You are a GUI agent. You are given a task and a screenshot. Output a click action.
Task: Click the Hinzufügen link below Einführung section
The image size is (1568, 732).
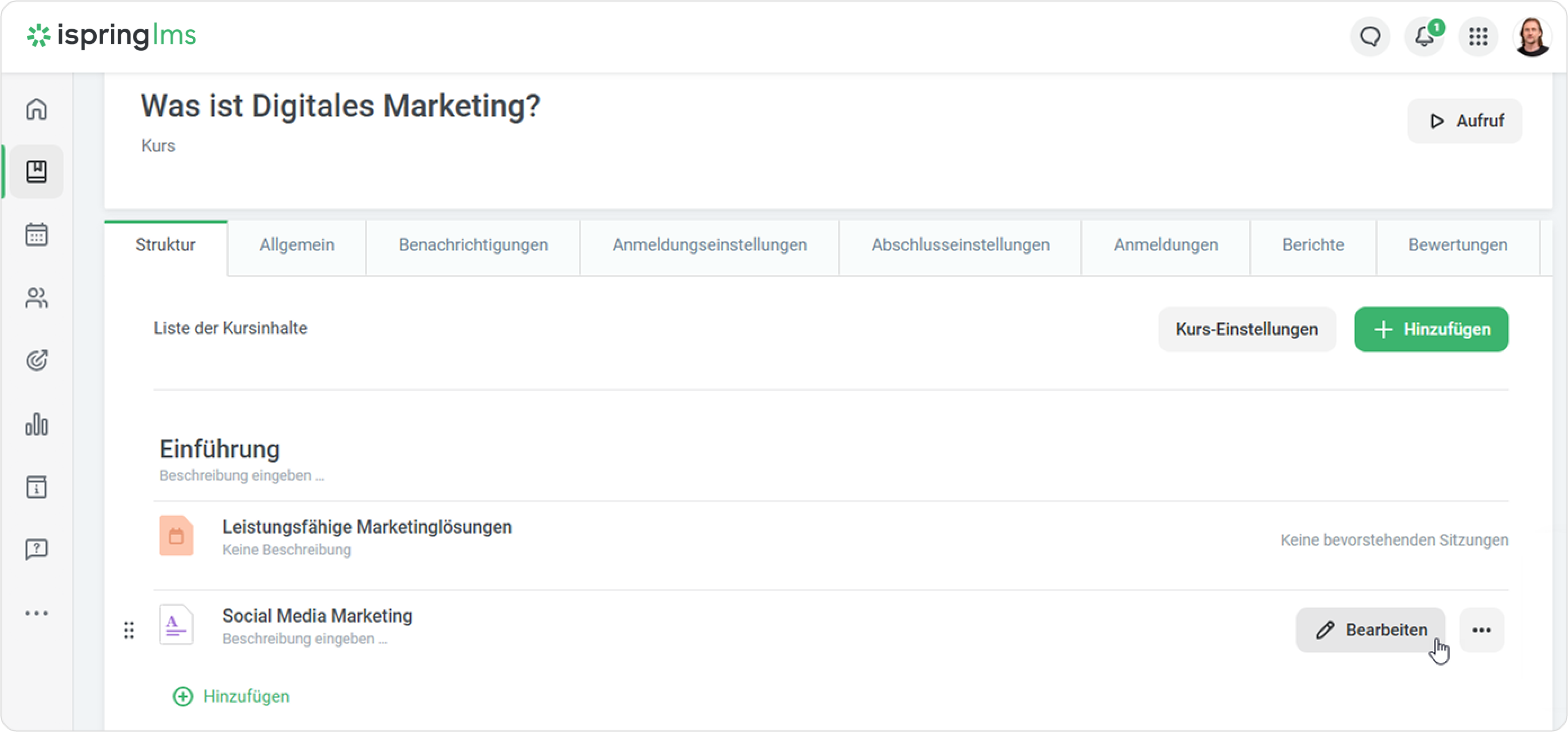231,696
